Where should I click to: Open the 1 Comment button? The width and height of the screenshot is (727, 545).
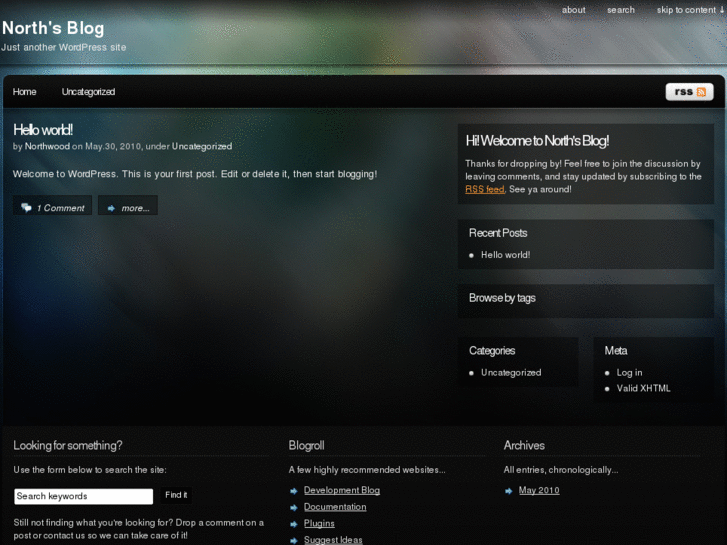point(52,205)
